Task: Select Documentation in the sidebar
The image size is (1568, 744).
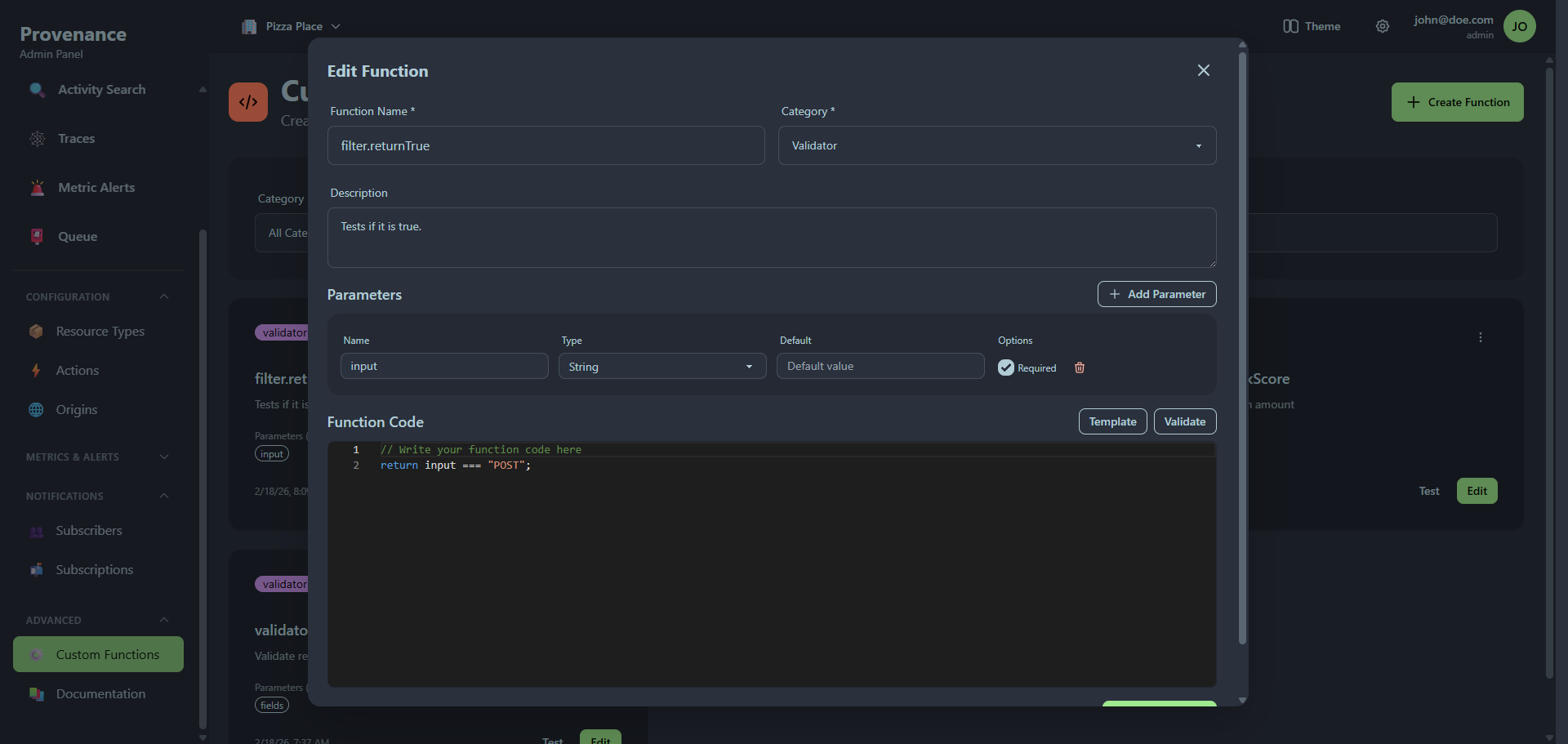Action: (x=100, y=694)
